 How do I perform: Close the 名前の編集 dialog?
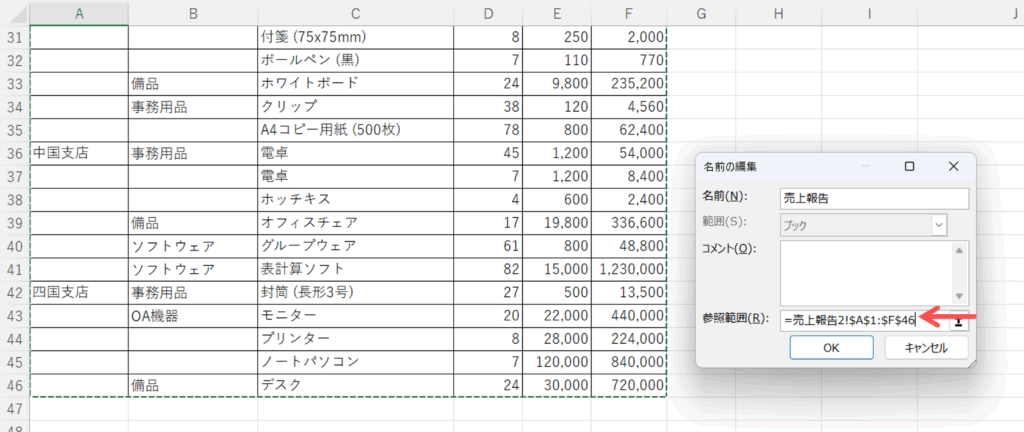click(953, 166)
